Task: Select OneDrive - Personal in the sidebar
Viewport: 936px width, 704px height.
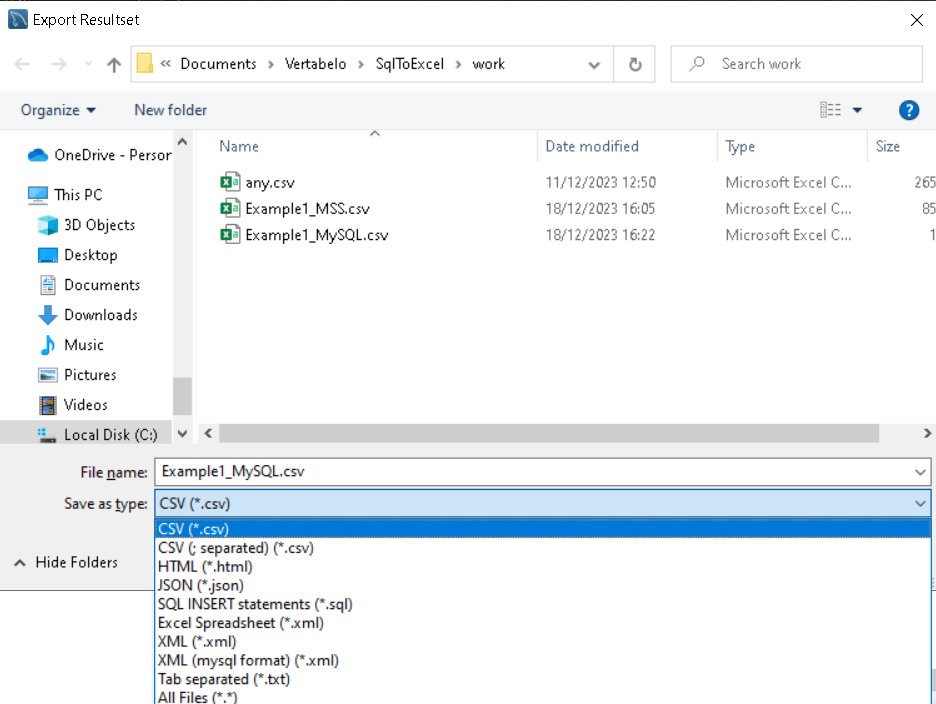Action: [100, 155]
